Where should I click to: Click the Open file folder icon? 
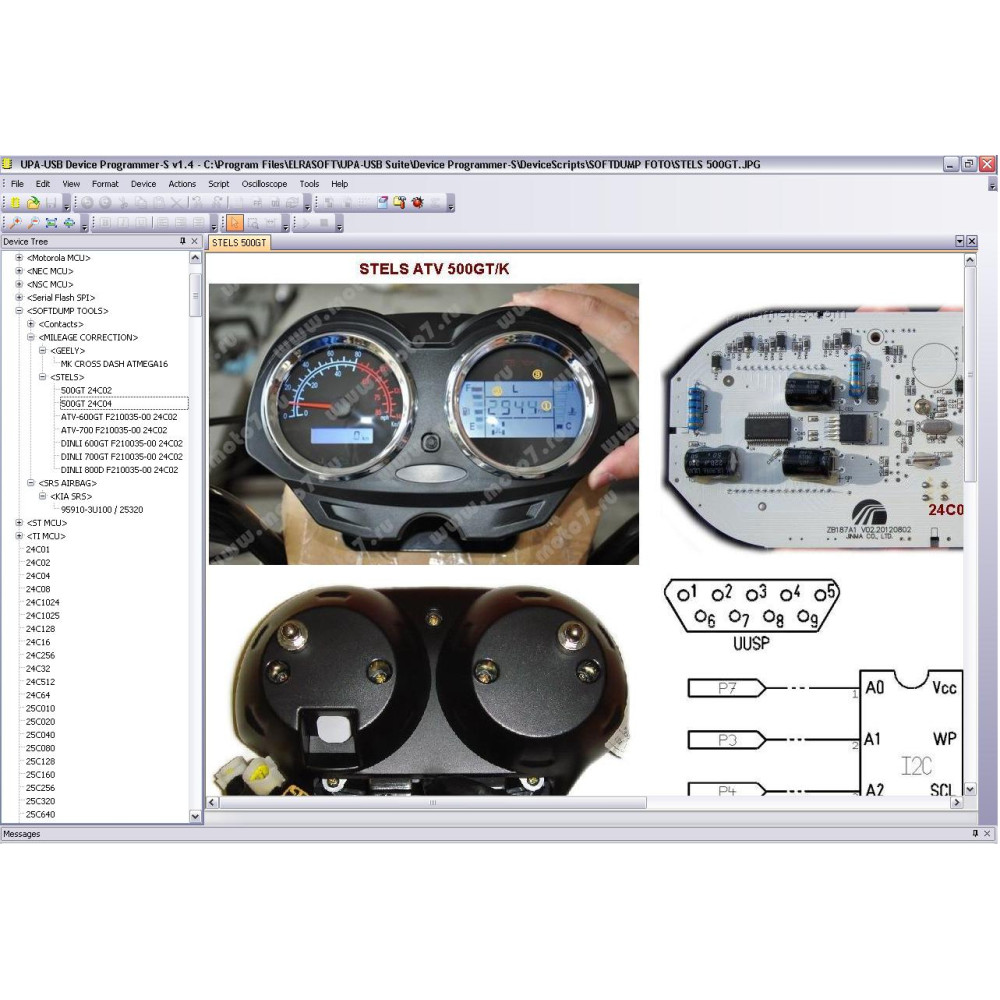[x=33, y=203]
